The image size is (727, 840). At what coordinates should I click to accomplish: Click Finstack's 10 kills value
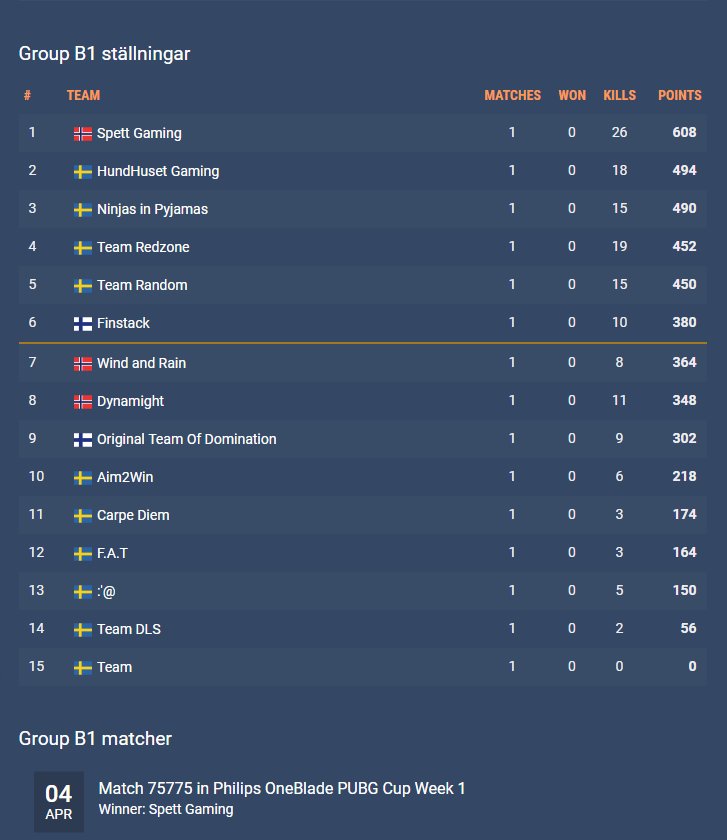tap(619, 322)
